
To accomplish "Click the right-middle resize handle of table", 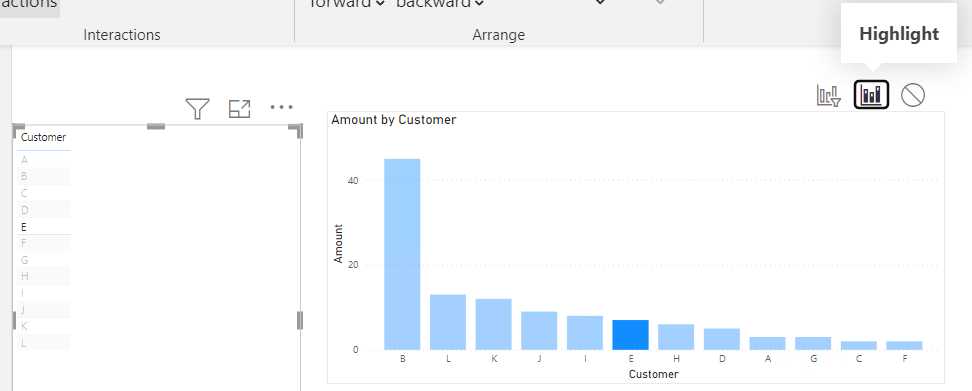I will (300, 320).
